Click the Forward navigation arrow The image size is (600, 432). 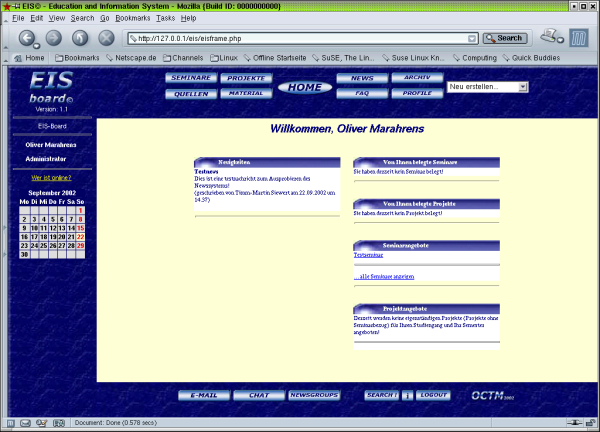[x=54, y=38]
